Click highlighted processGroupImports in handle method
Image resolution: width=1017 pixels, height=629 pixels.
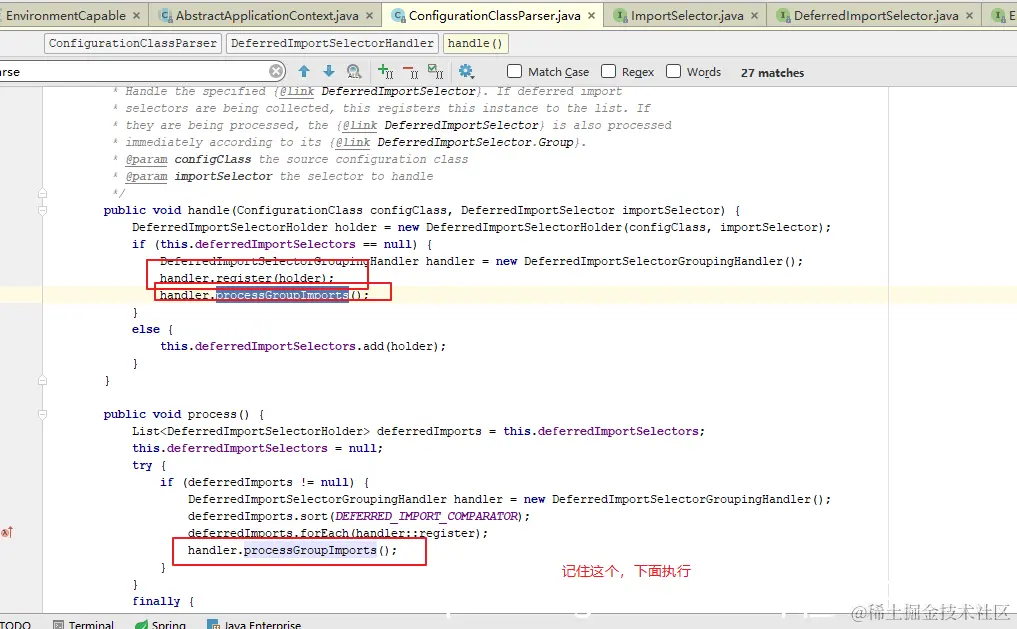(x=282, y=295)
